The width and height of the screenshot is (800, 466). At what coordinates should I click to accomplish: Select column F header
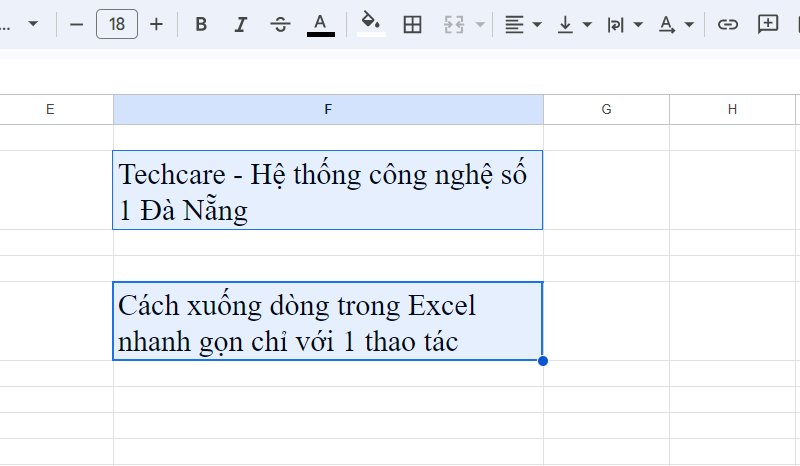pyautogui.click(x=328, y=109)
